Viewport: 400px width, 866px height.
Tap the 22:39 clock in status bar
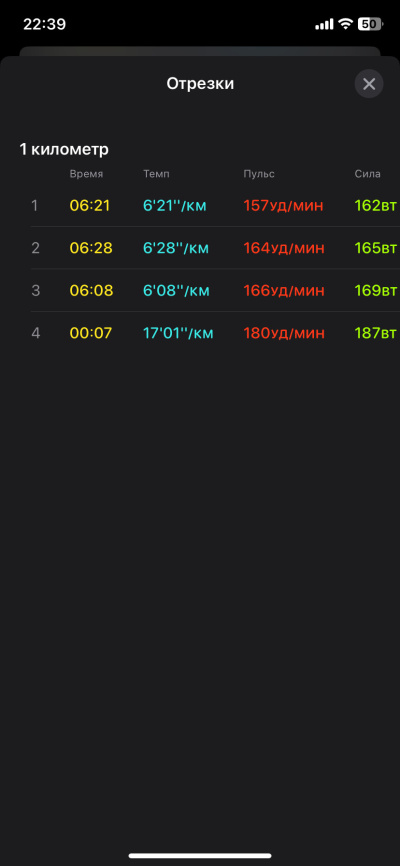point(44,24)
